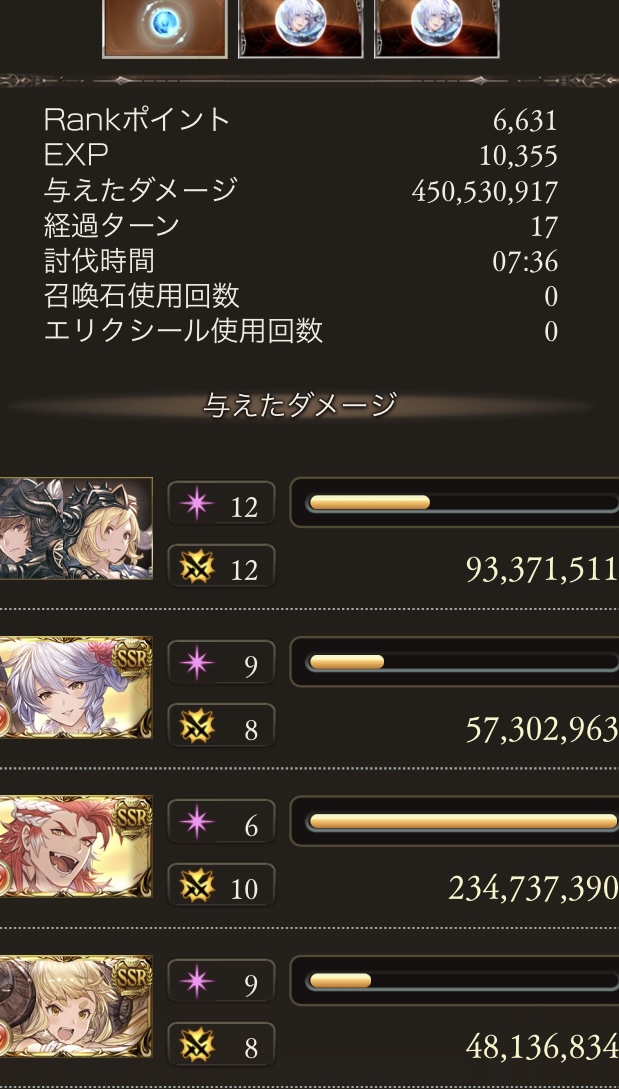Select the rightmost silver-haired character drop item
Screen dimensions: 619x1089
[436, 28]
